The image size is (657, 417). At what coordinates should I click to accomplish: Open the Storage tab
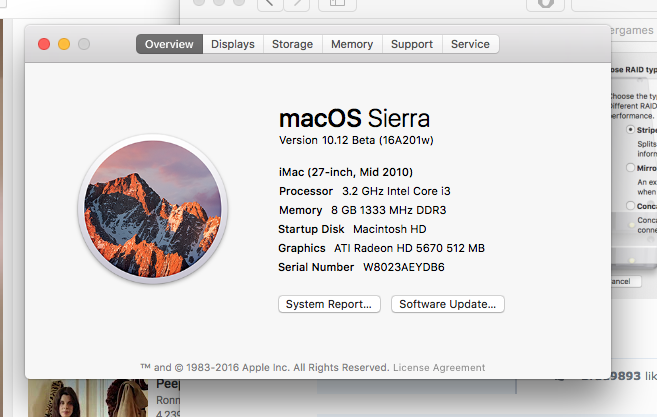point(292,44)
